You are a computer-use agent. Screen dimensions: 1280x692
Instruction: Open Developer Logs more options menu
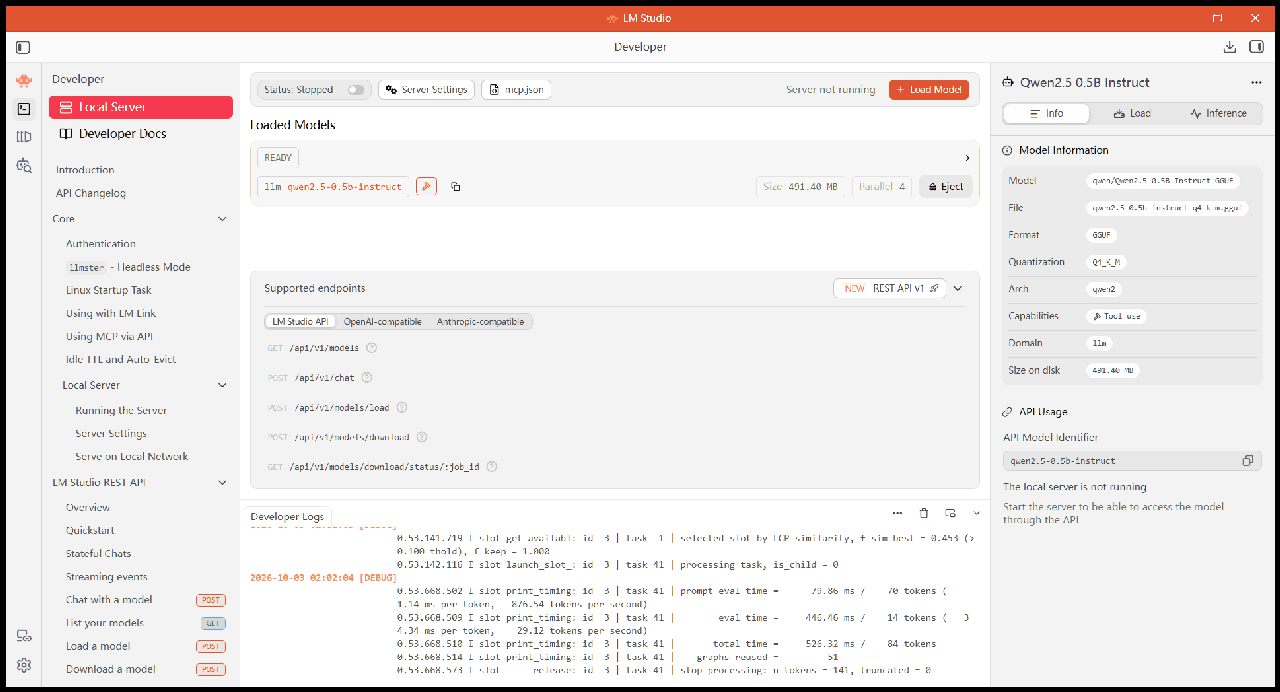[897, 513]
